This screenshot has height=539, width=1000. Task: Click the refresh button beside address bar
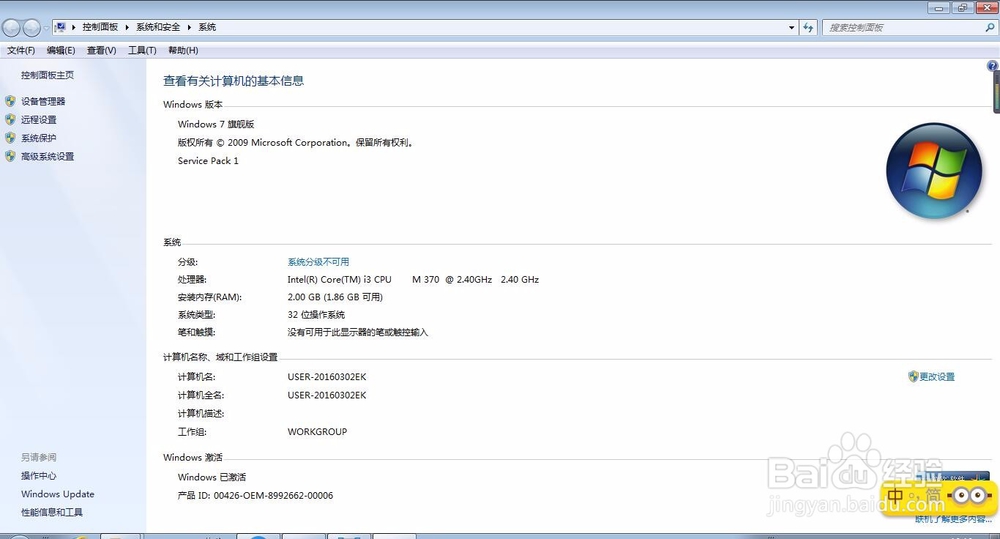click(808, 27)
